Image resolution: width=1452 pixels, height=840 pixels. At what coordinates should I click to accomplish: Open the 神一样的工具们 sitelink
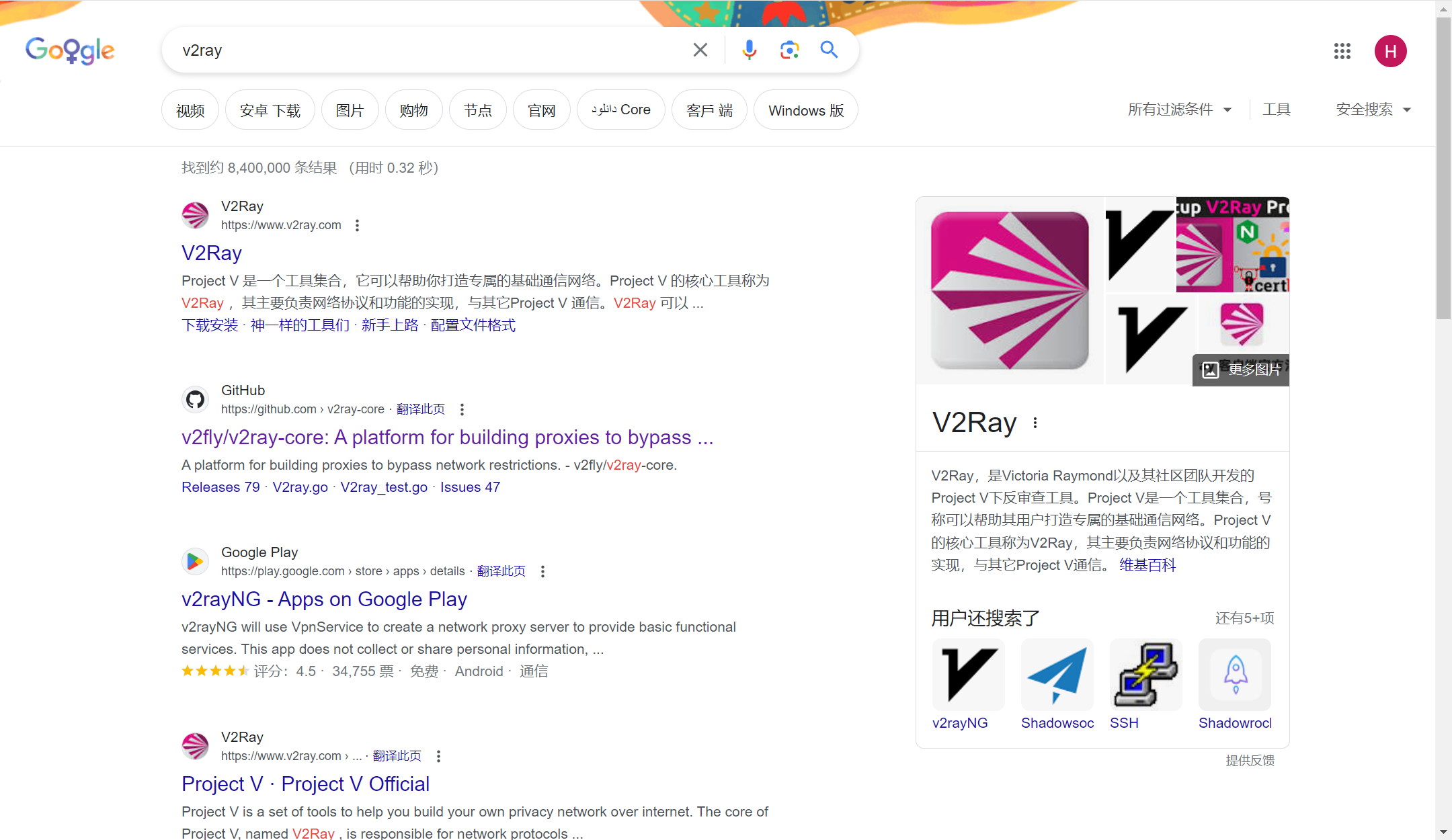(300, 325)
